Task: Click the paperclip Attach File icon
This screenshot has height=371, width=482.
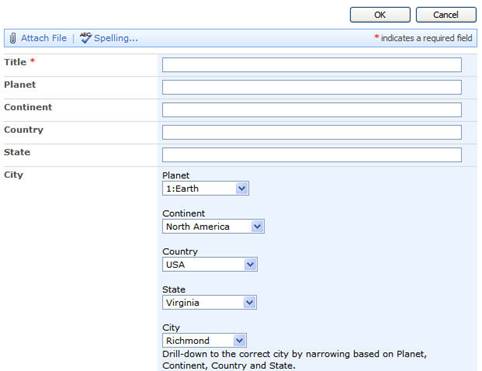Action: [13, 38]
